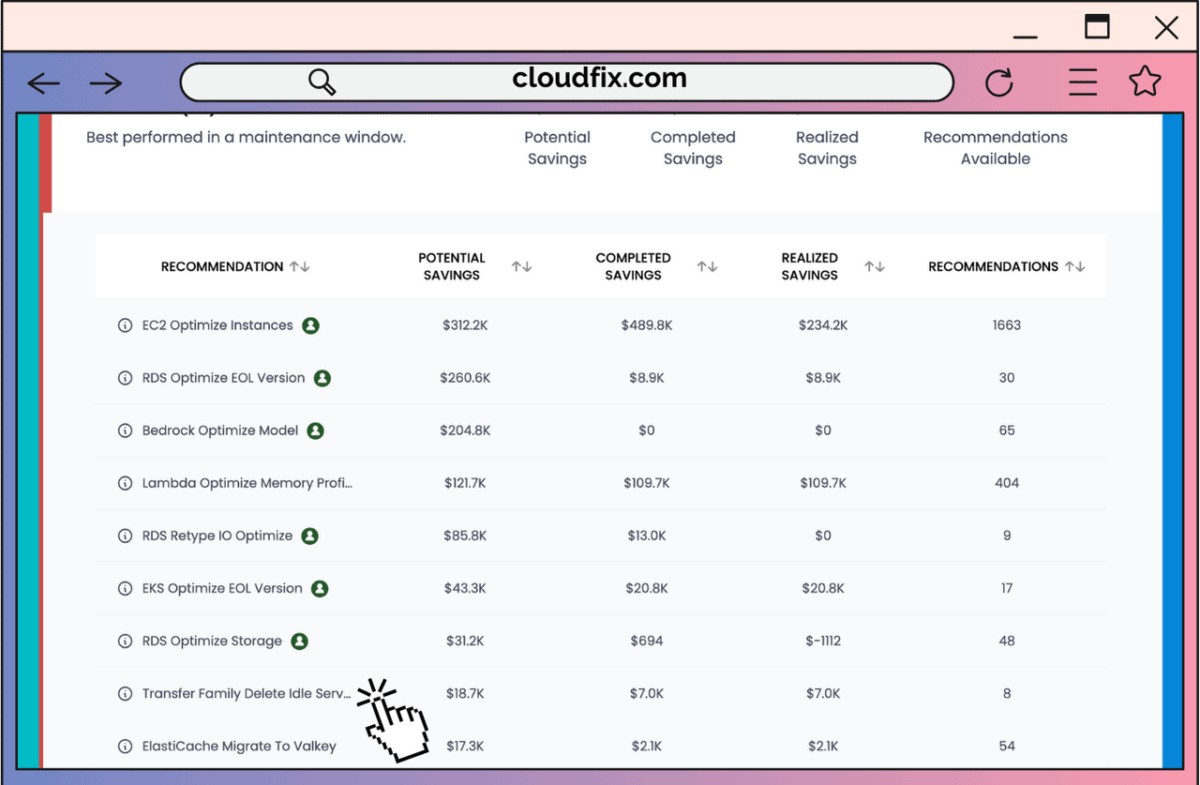This screenshot has height=785, width=1200.
Task: Open info icon for EC2 Optimize Instances
Action: pos(125,326)
